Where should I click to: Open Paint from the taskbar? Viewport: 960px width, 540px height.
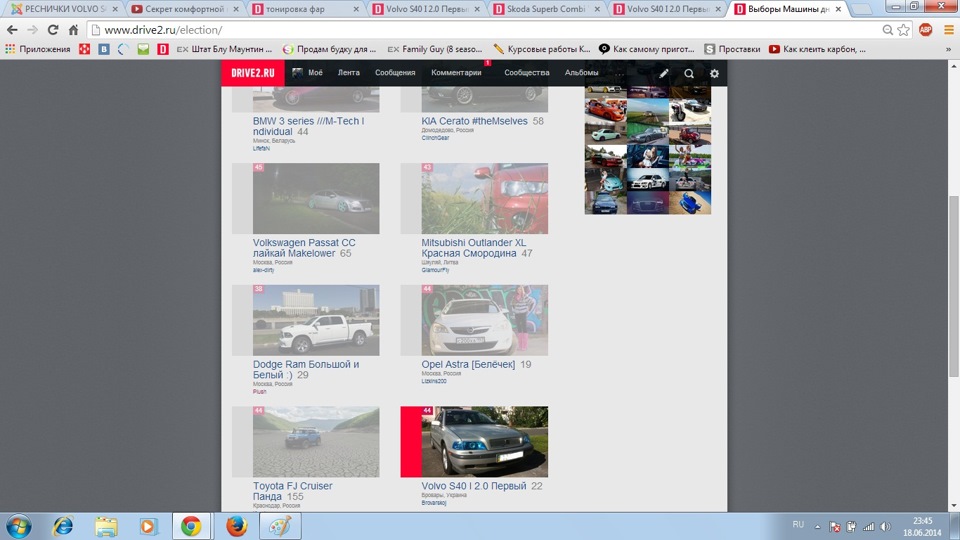pos(280,526)
